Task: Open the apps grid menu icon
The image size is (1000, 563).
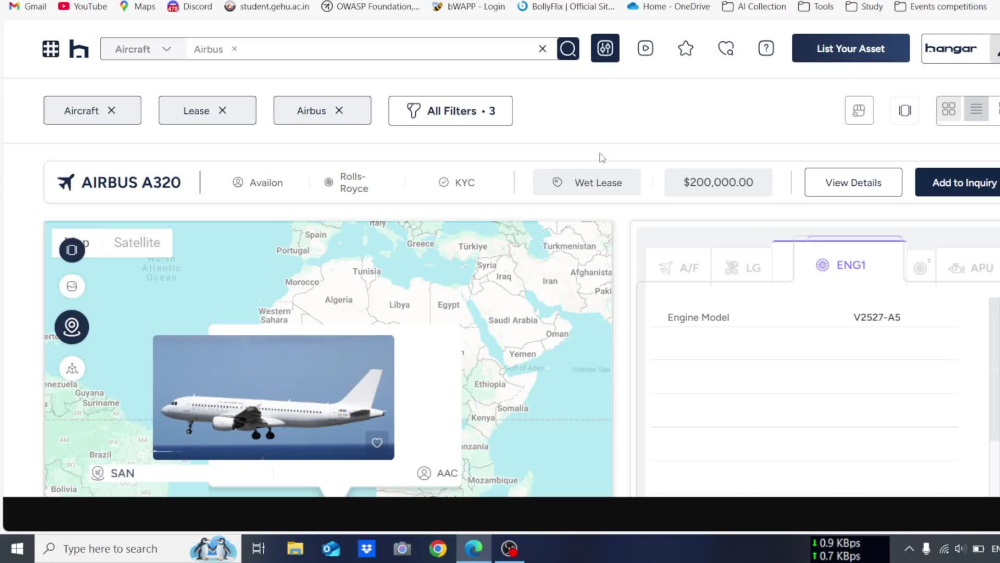Action: point(50,49)
